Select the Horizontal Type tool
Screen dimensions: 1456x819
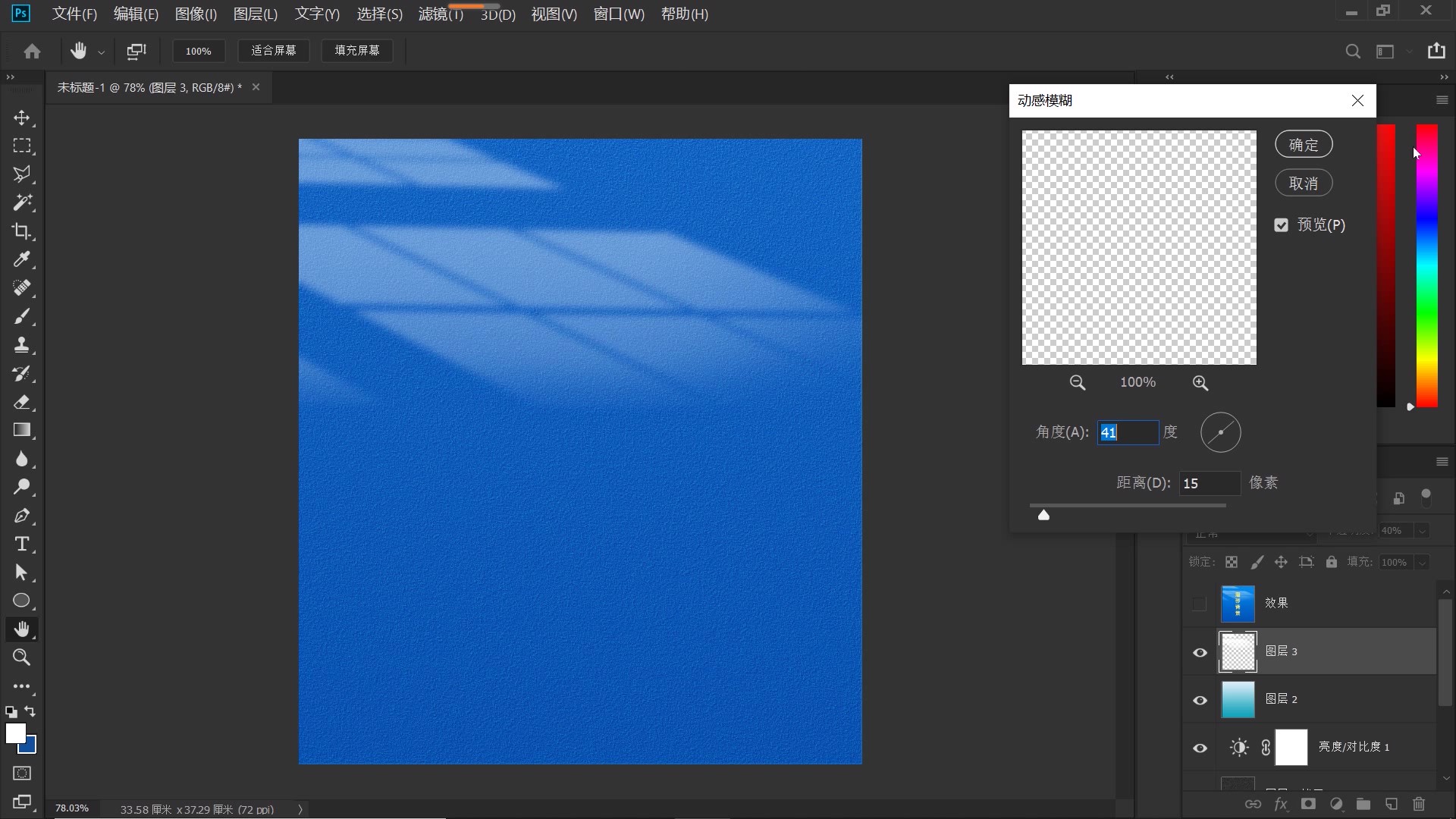click(x=21, y=544)
